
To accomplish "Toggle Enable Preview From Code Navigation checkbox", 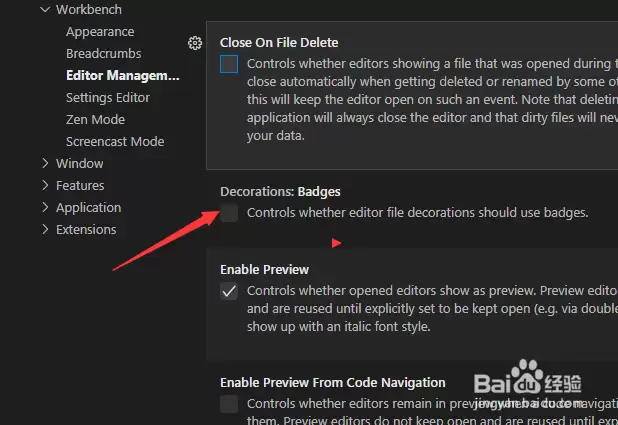I will click(229, 404).
